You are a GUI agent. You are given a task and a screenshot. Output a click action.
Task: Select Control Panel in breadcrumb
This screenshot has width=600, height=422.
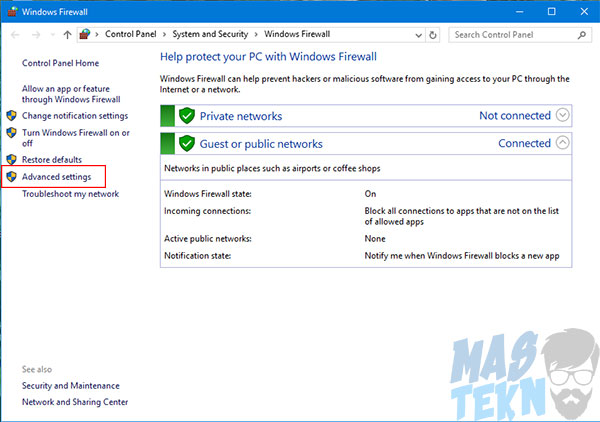[130, 34]
